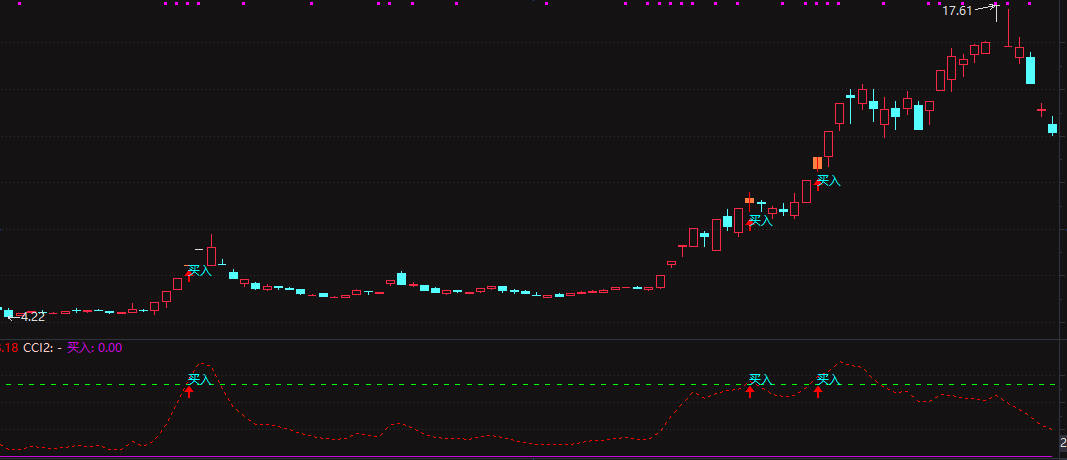The image size is (1067, 460).
Task: Click rightmost 买入 label in CCI panel
Action: point(829,379)
